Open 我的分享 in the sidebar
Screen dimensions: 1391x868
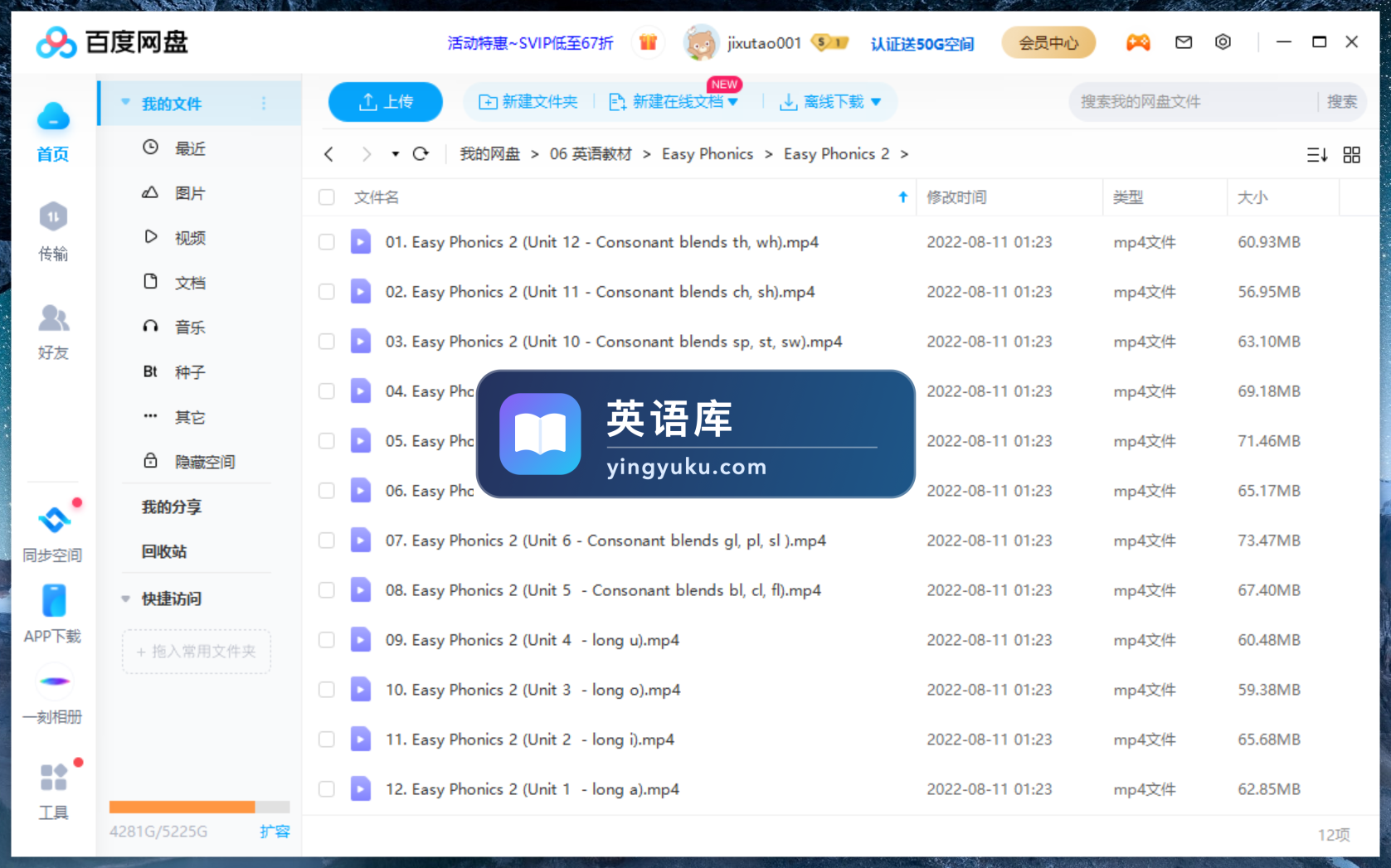pyautogui.click(x=172, y=507)
